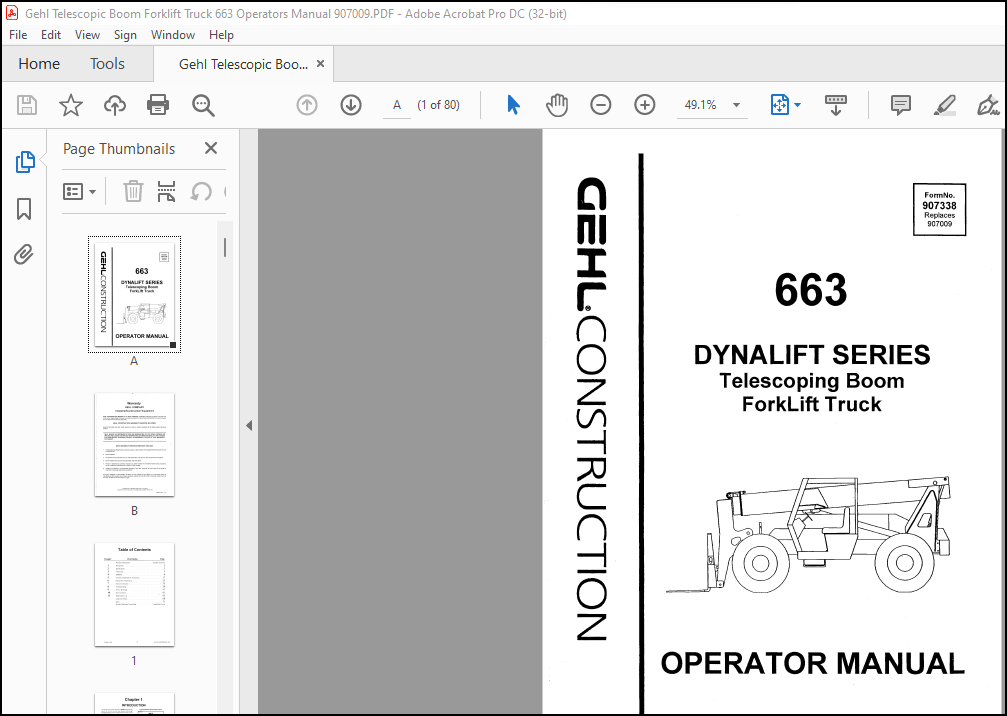
Task: Click the Save file icon
Action: point(27,105)
